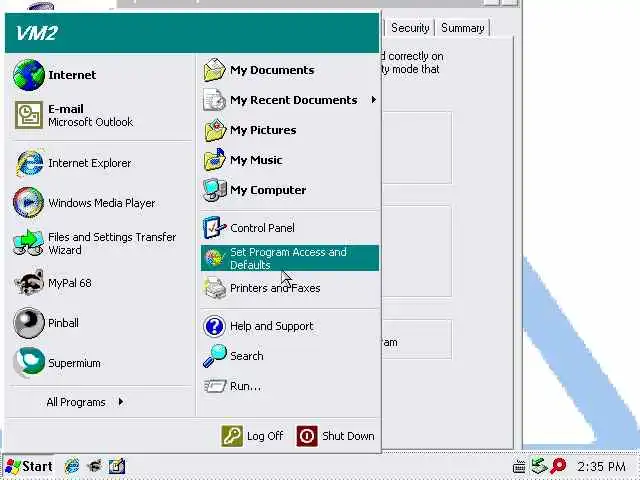Viewport: 640px width, 480px height.
Task: Select the Run... label text
Action: click(x=245, y=386)
